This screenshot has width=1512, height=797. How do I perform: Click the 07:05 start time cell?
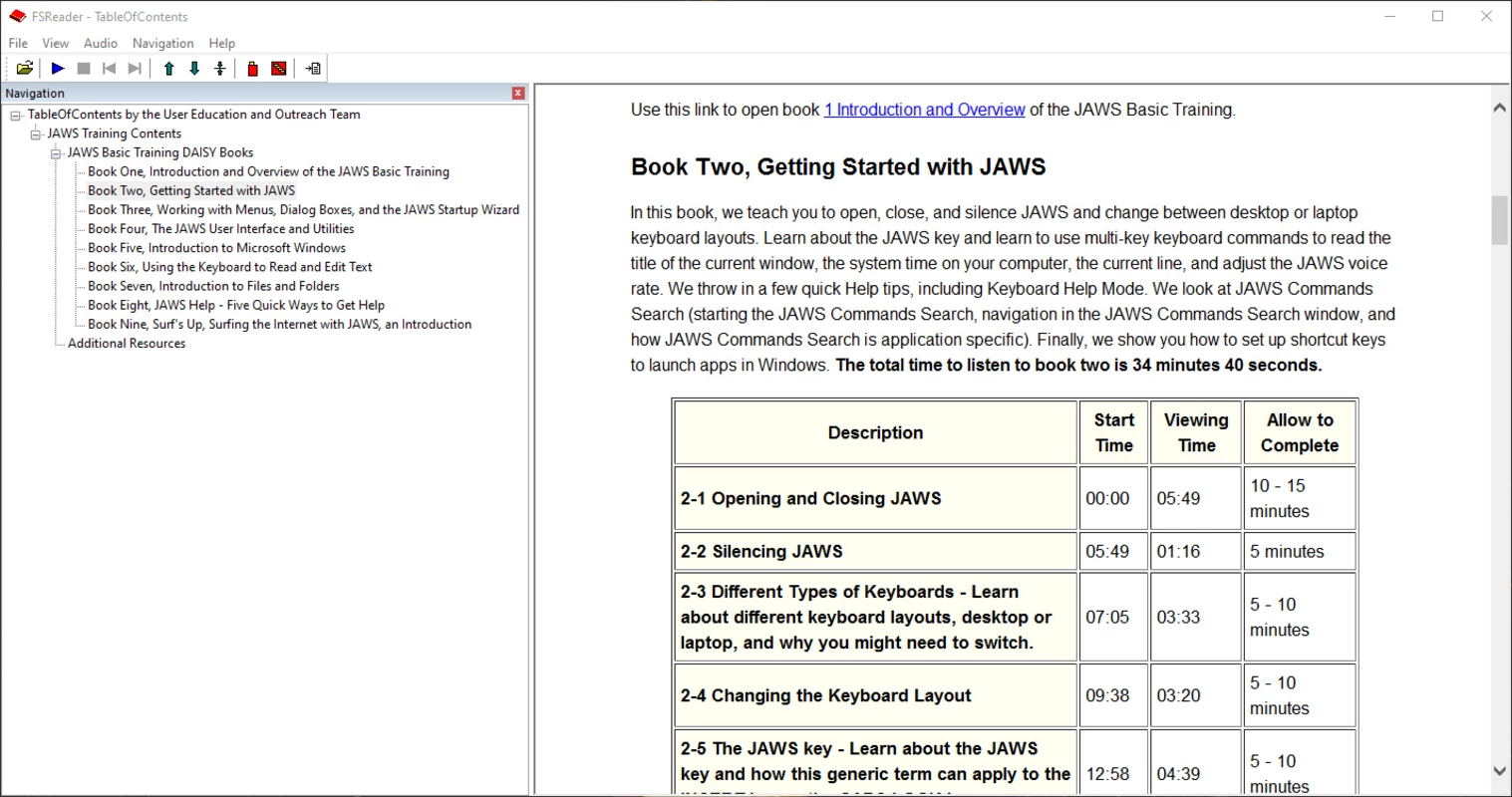point(1113,617)
